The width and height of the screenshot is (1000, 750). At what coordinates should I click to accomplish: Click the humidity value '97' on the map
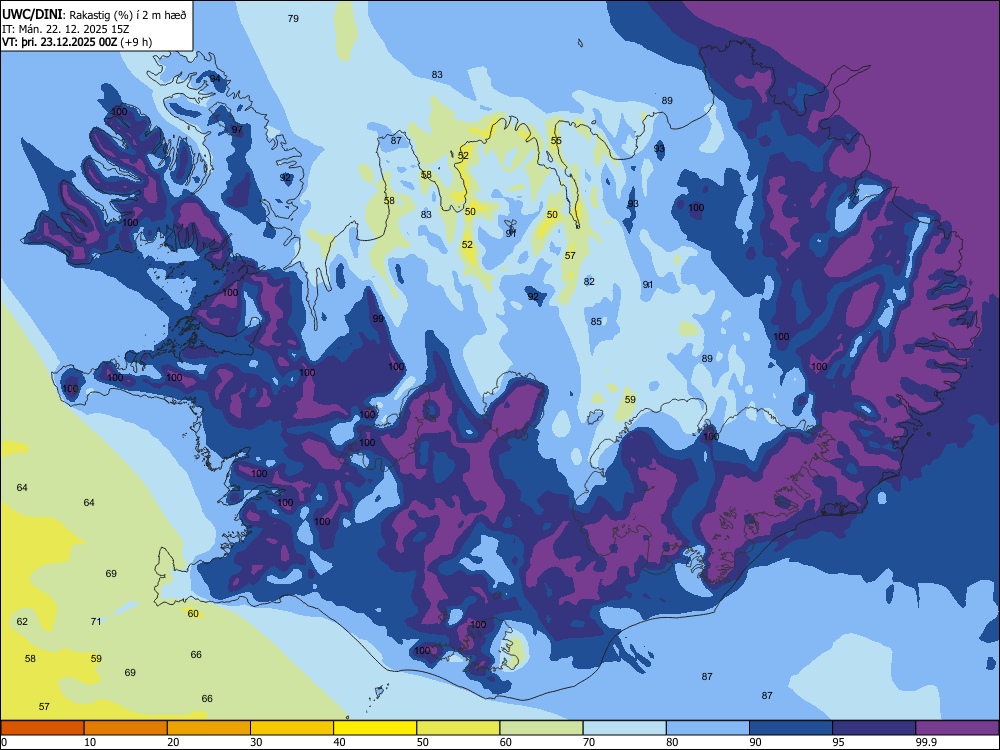(237, 129)
